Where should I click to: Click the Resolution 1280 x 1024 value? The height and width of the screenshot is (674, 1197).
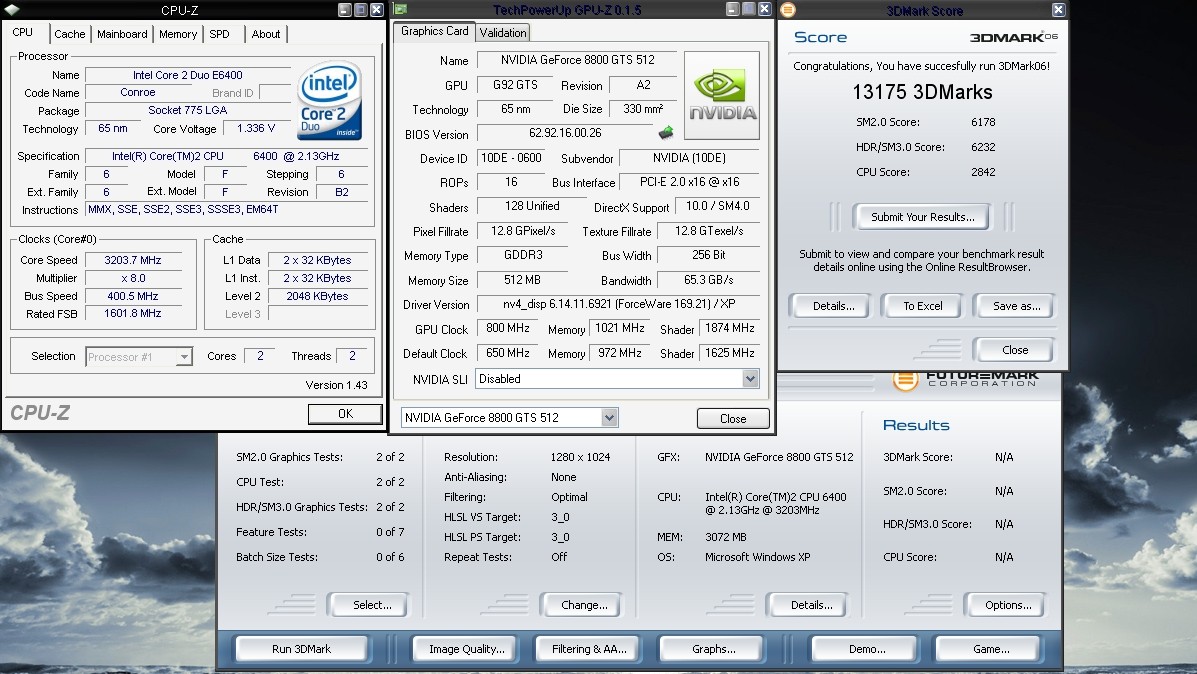click(580, 457)
